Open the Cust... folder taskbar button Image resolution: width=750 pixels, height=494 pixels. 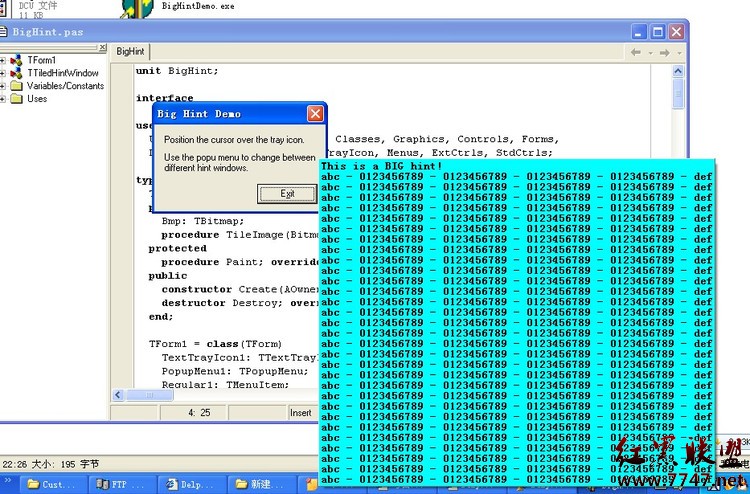52,484
